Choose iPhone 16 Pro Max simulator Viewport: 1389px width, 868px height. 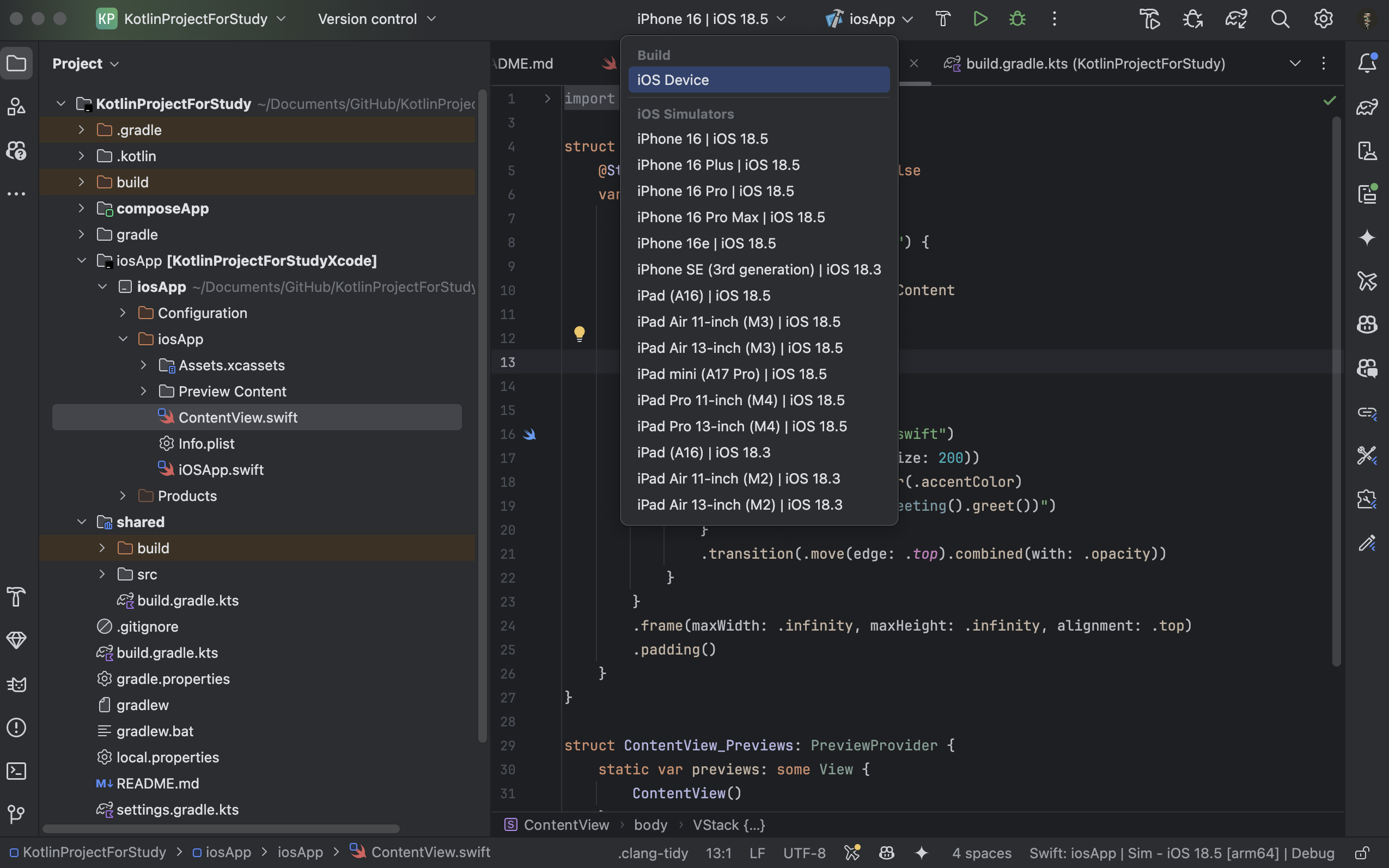click(x=730, y=217)
